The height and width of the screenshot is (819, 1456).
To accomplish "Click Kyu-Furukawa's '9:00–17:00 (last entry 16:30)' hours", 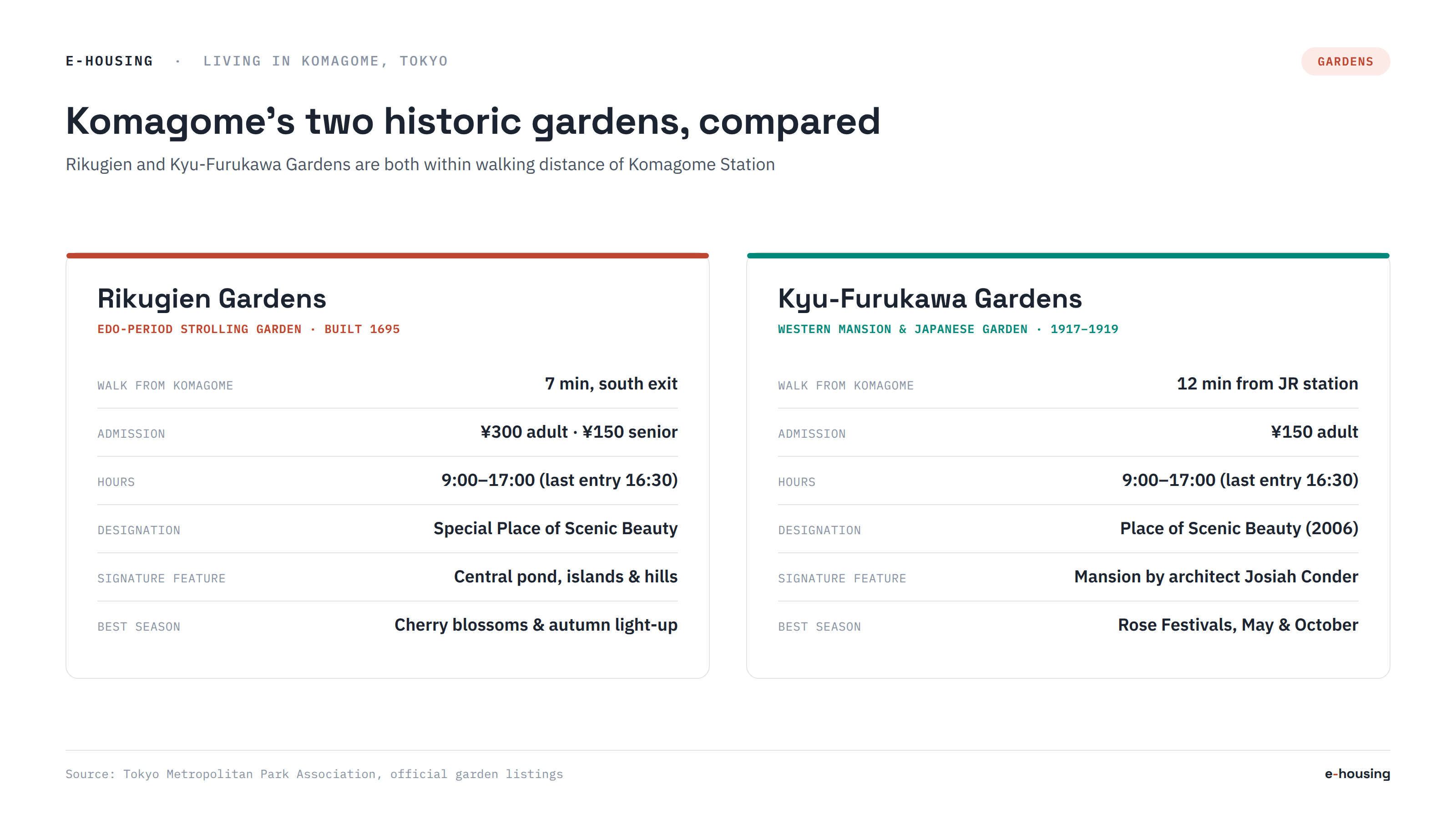I will tap(1239, 480).
